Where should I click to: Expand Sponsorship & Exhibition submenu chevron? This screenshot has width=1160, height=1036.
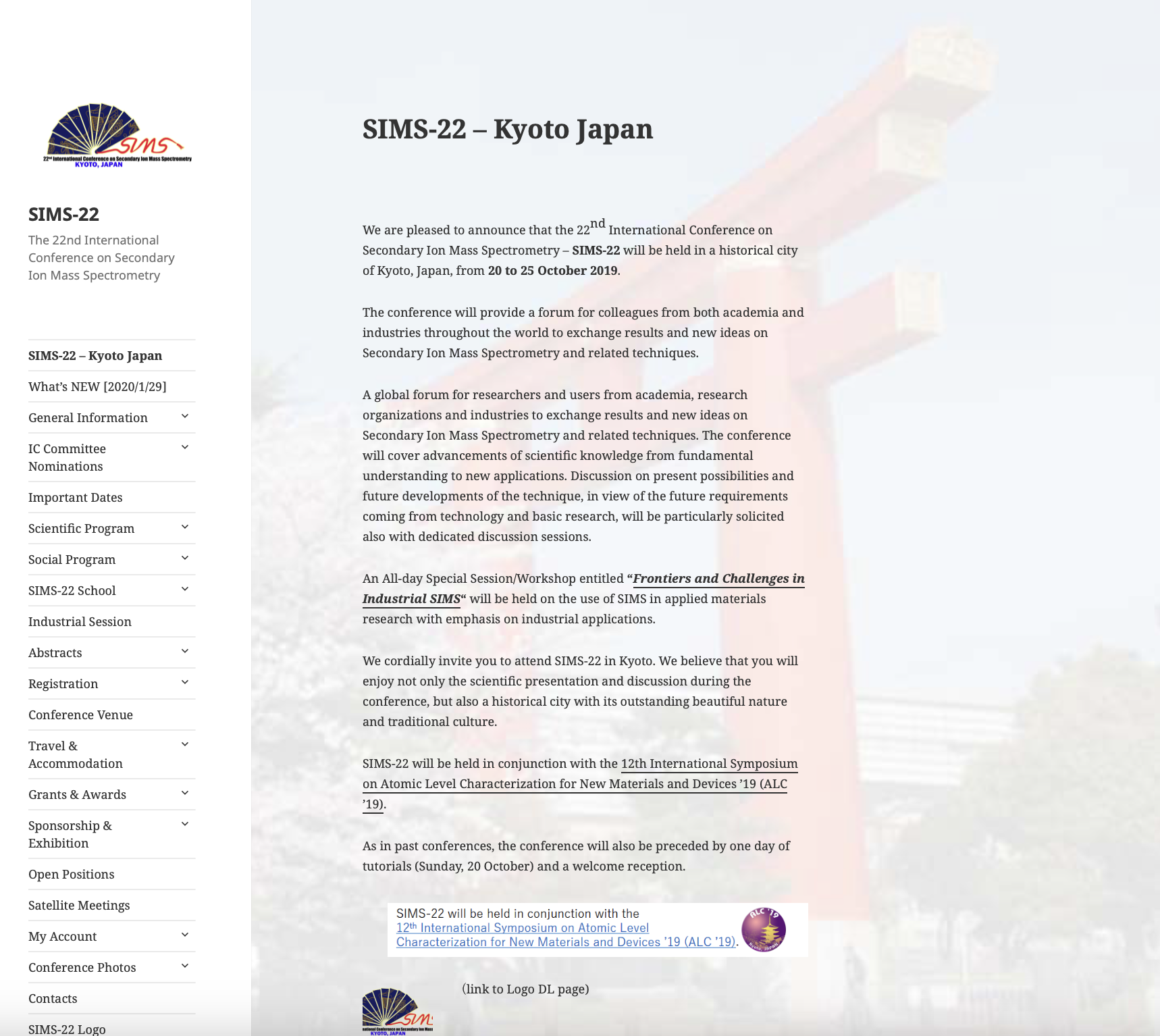pyautogui.click(x=185, y=825)
